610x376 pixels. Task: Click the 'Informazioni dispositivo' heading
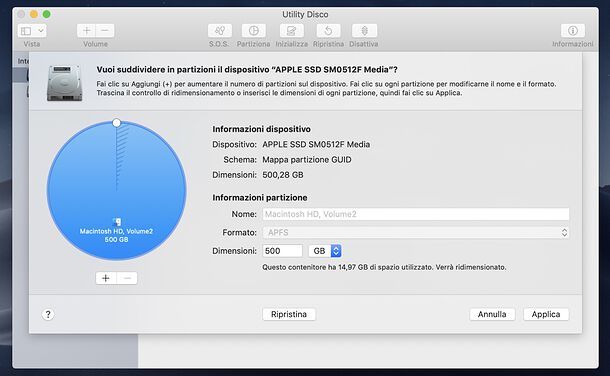[261, 129]
